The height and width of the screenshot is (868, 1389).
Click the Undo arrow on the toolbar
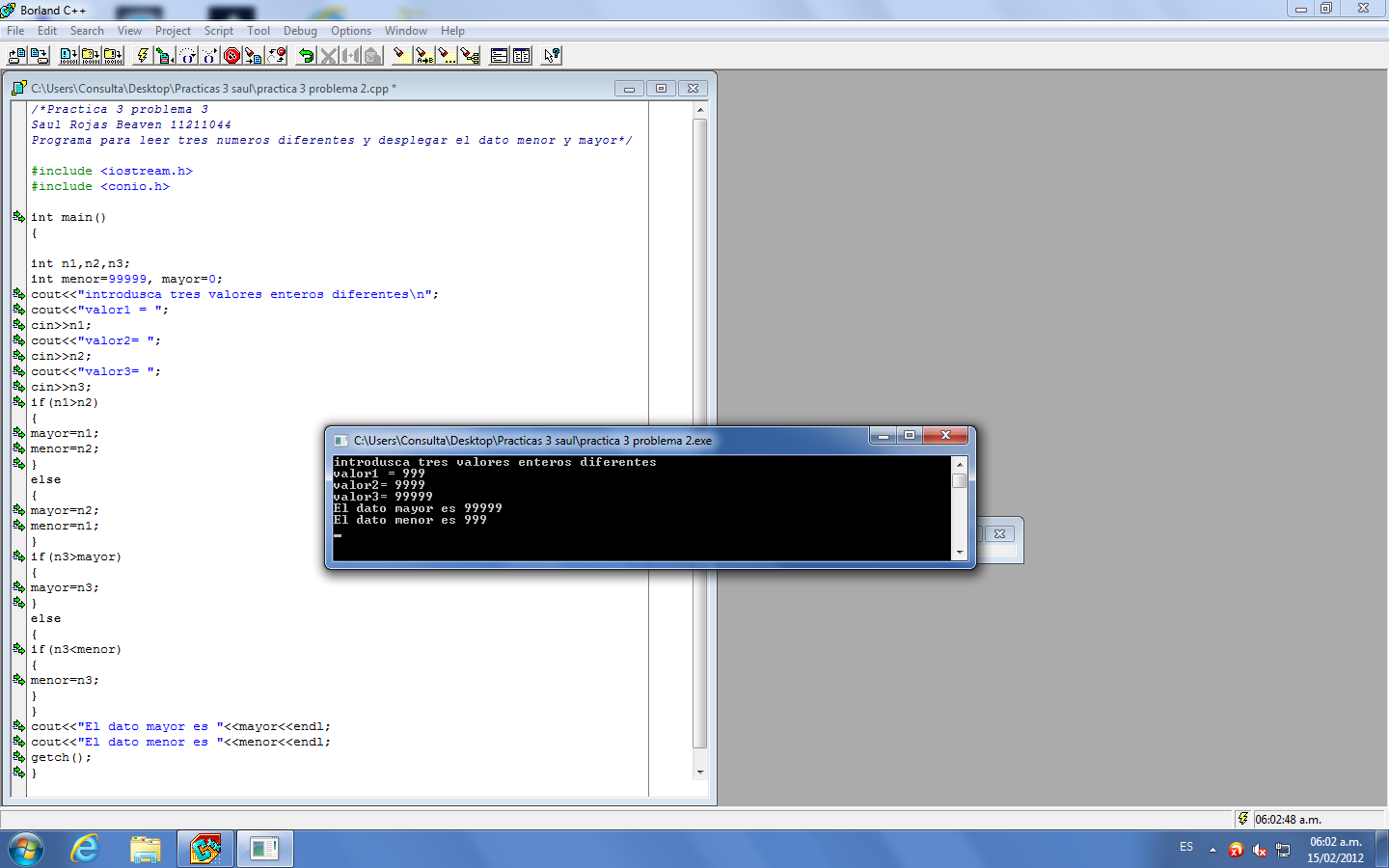click(x=306, y=55)
